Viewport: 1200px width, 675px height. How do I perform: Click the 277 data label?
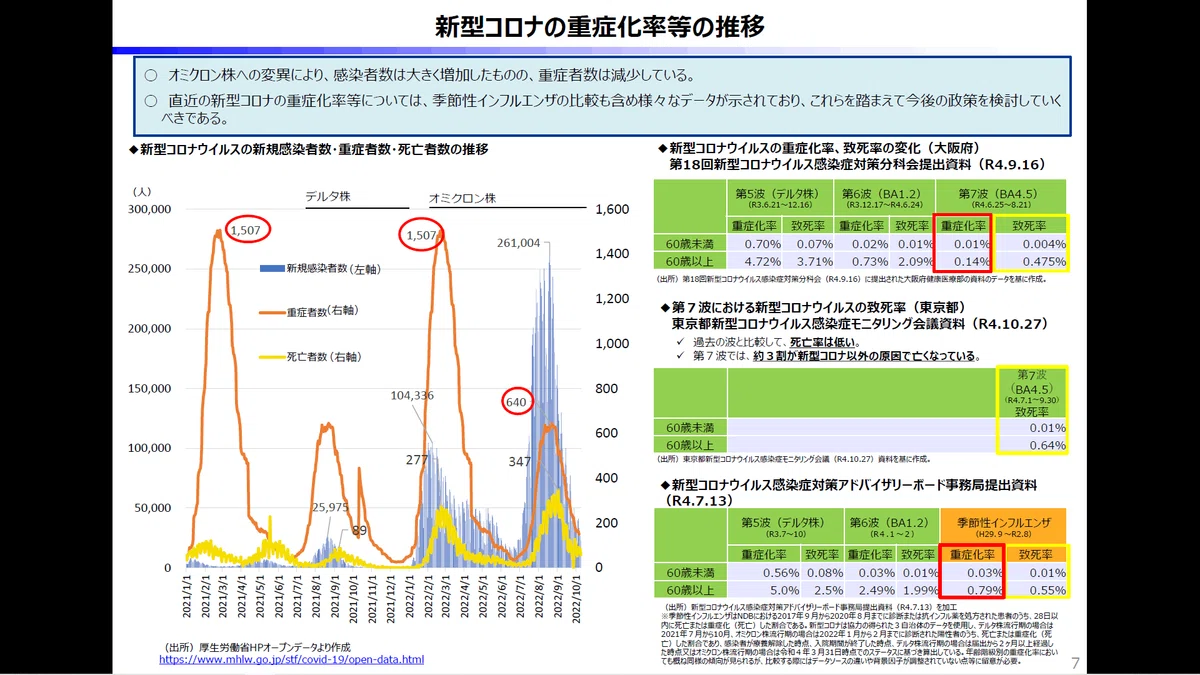pyautogui.click(x=417, y=460)
